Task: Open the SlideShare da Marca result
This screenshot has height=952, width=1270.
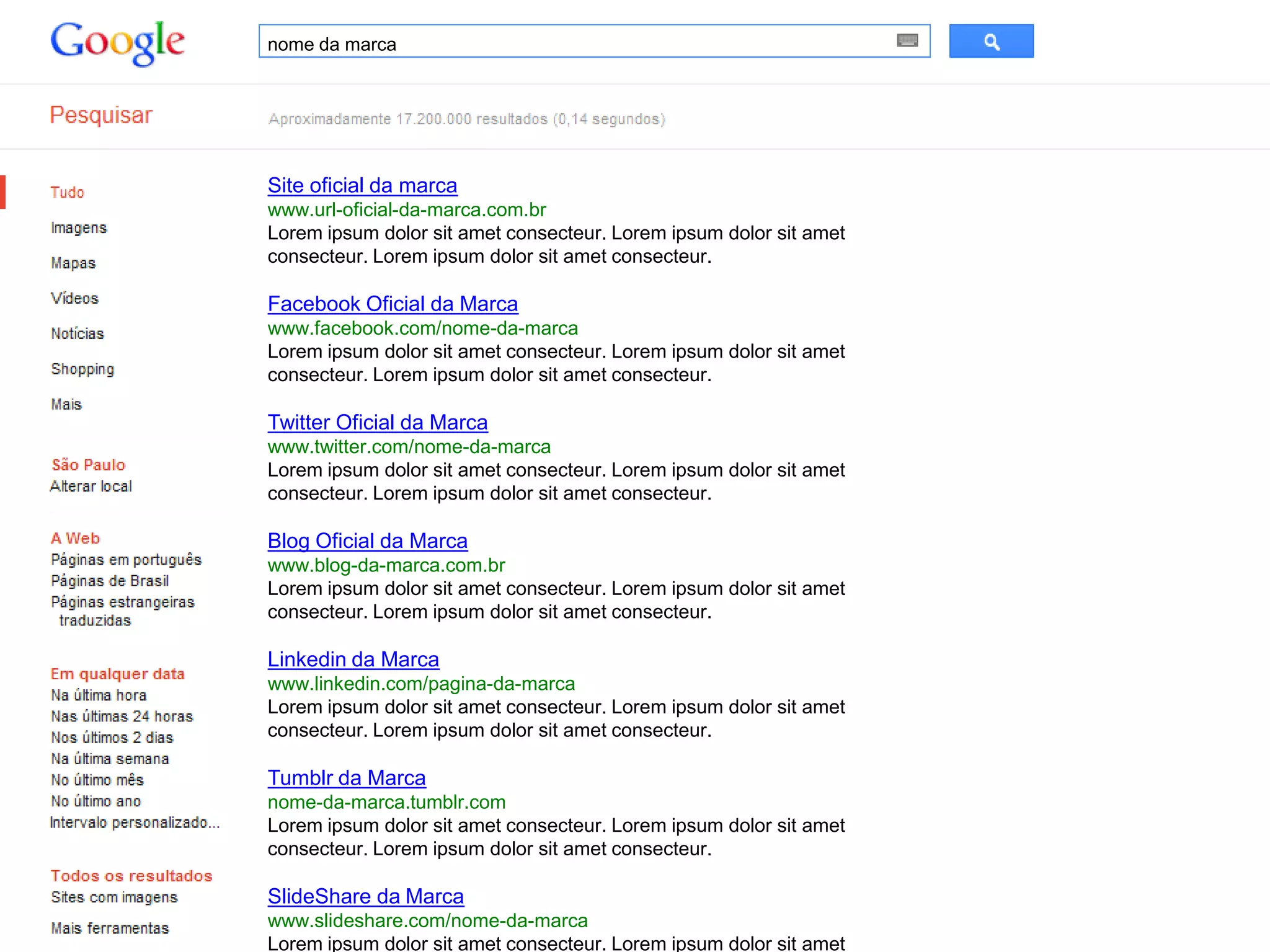Action: (365, 897)
